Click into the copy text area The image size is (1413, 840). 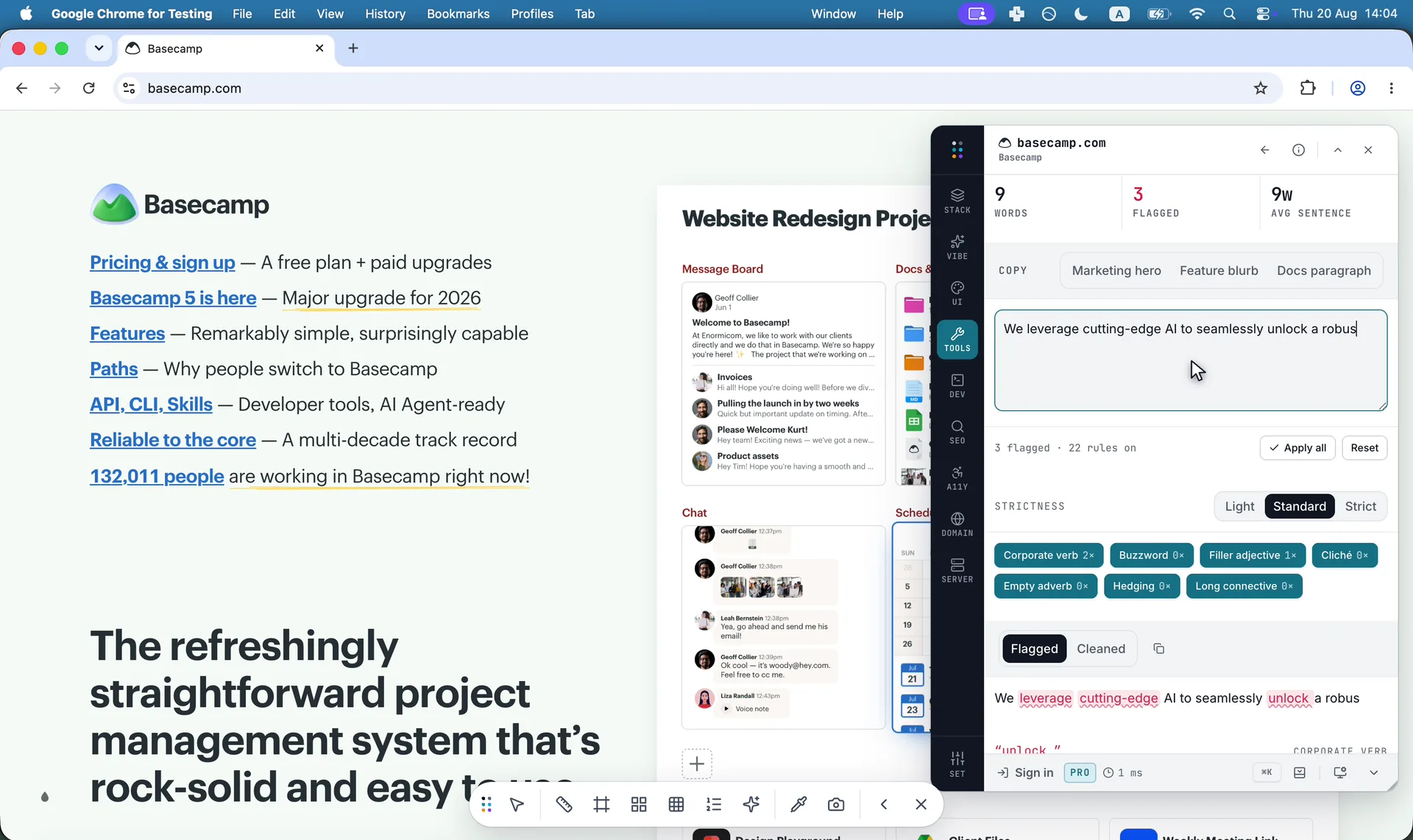[1191, 360]
